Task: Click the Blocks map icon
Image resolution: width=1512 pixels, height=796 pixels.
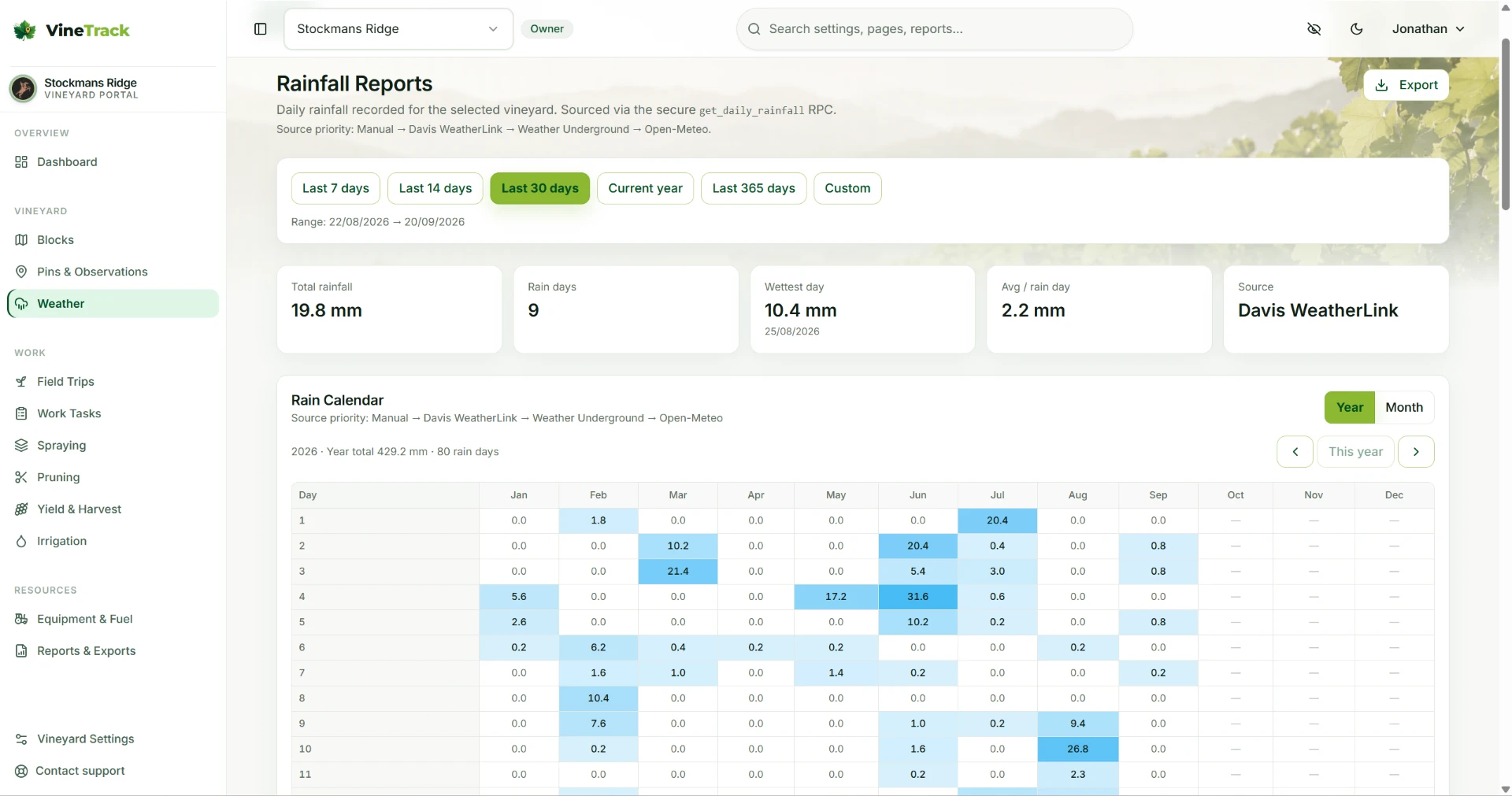Action: pos(21,239)
